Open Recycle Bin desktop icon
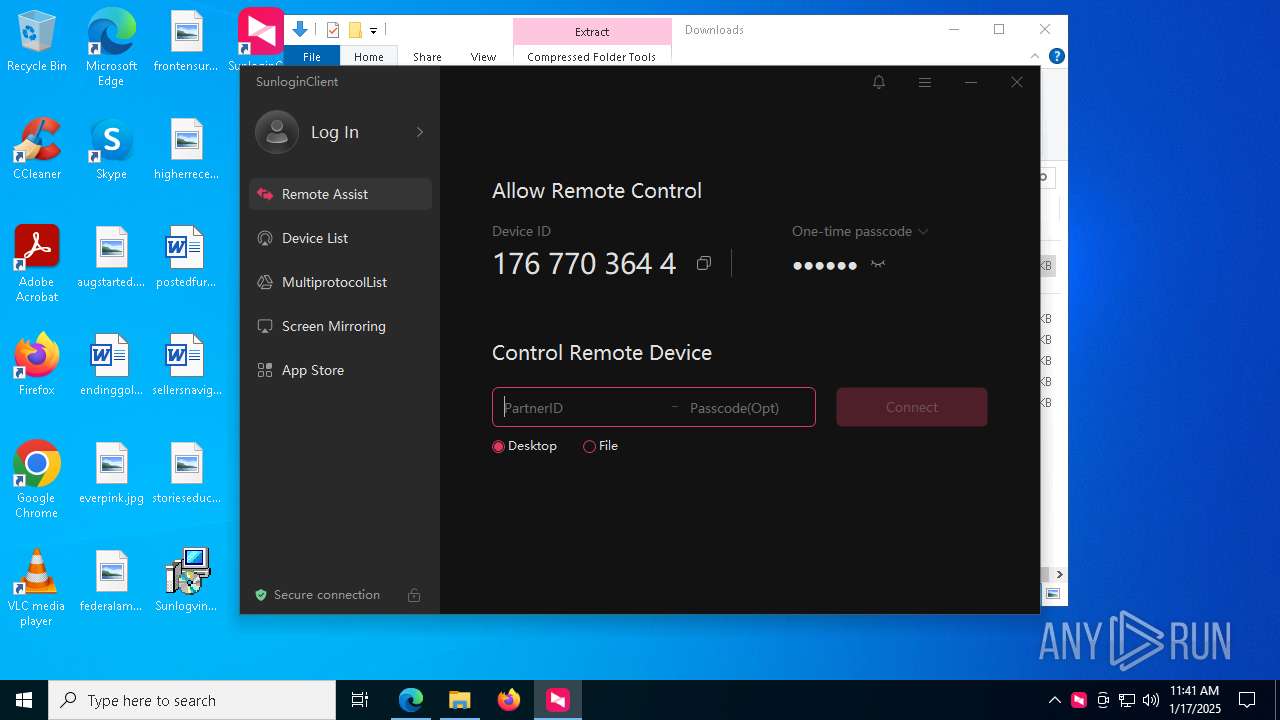The height and width of the screenshot is (720, 1280). pos(37,43)
